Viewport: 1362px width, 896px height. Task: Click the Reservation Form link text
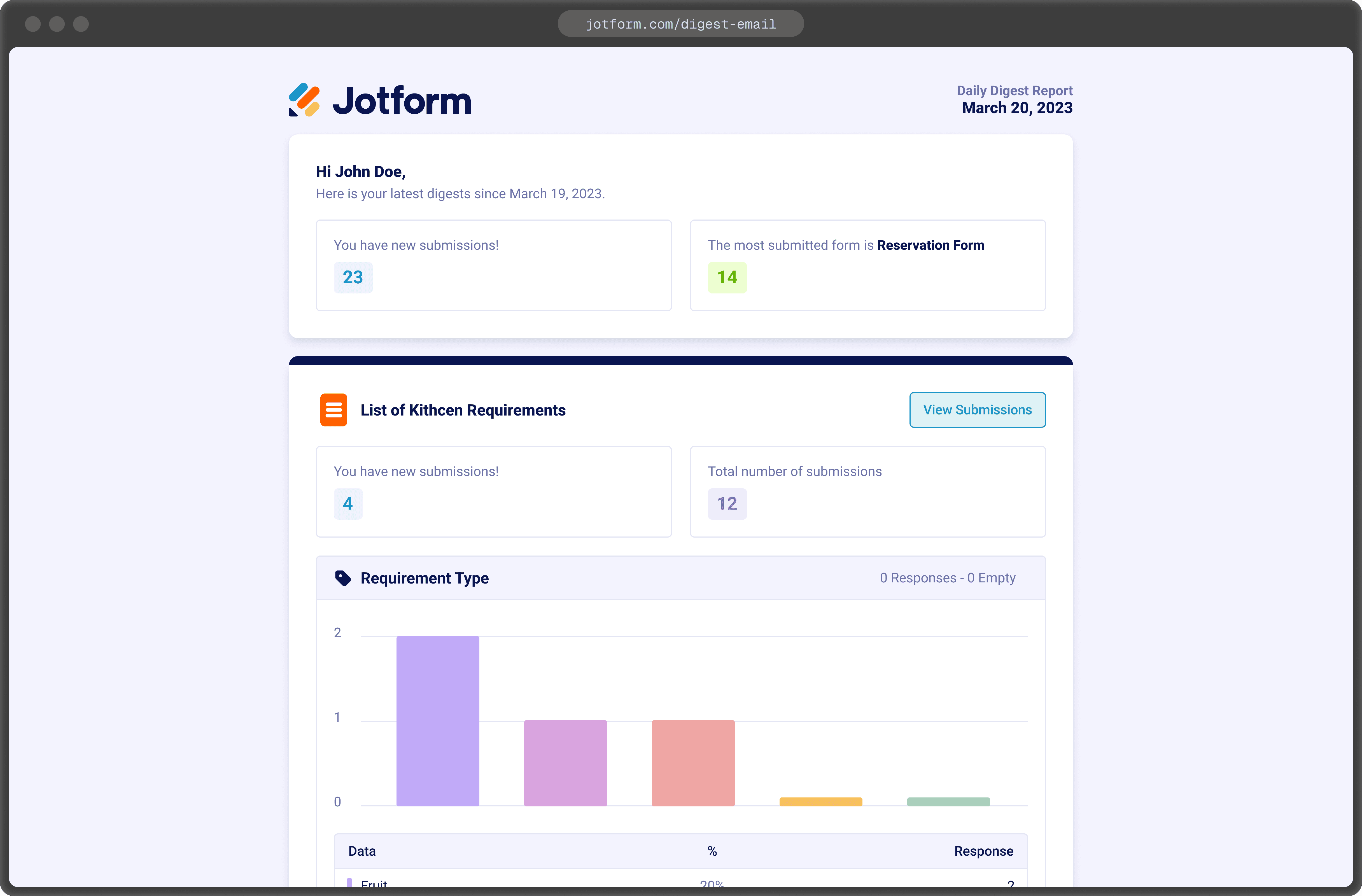coord(930,245)
